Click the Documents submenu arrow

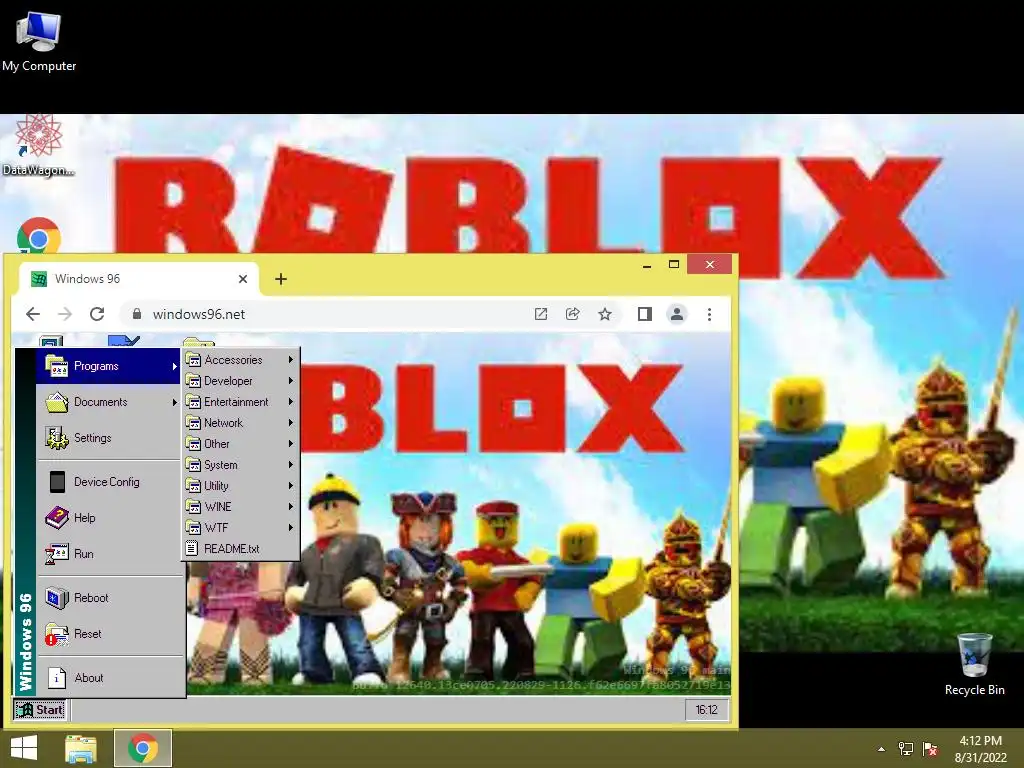point(174,402)
